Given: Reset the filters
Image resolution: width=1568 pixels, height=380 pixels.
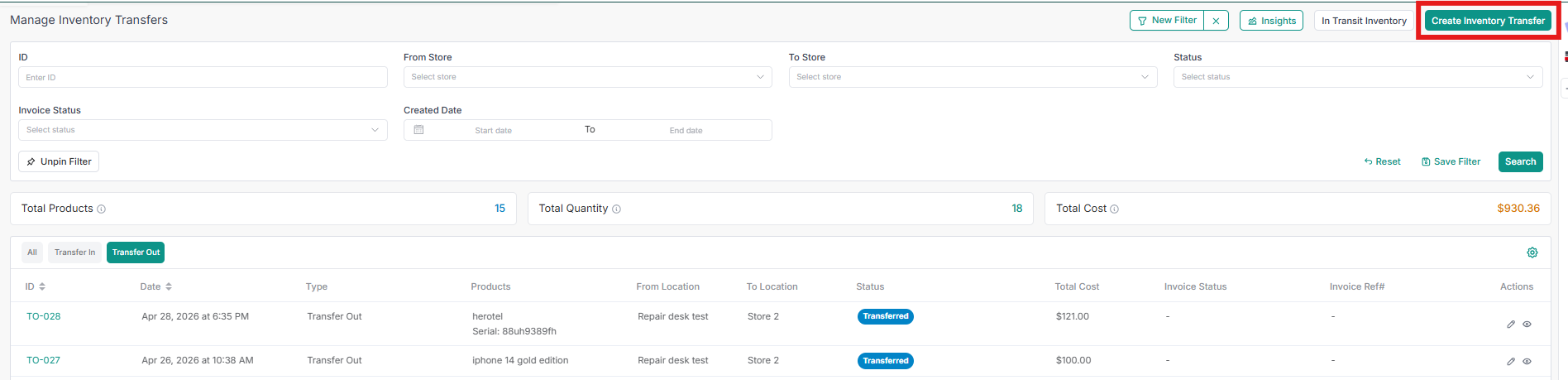Looking at the screenshot, I should (1382, 161).
